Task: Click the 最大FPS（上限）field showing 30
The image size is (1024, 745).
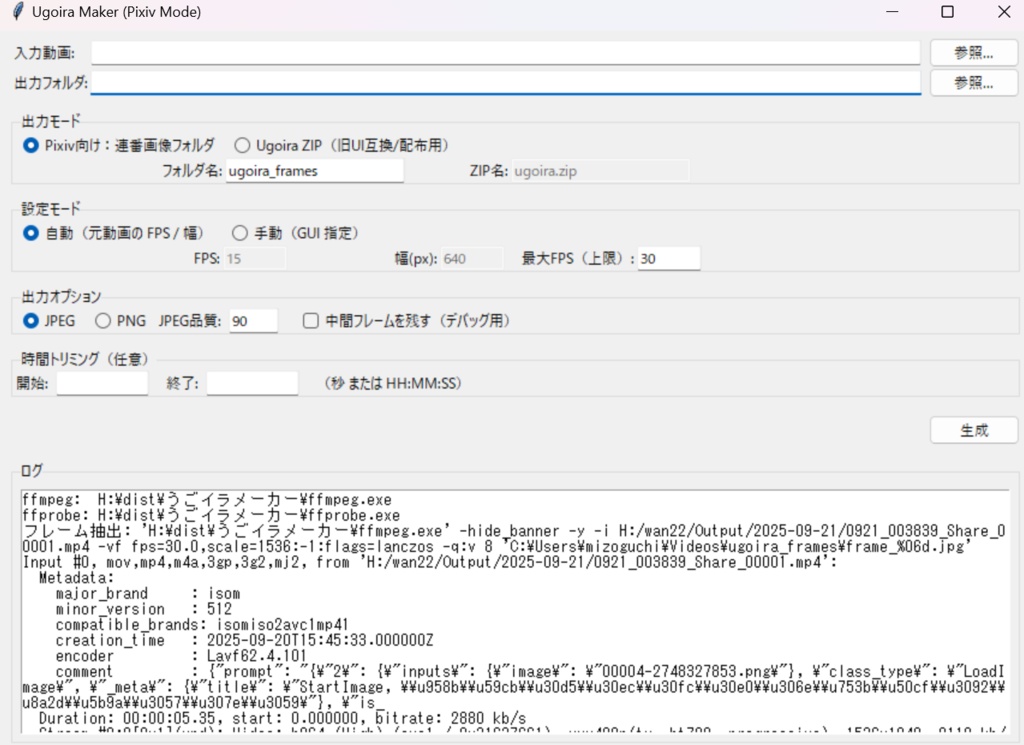Action: [x=669, y=259]
